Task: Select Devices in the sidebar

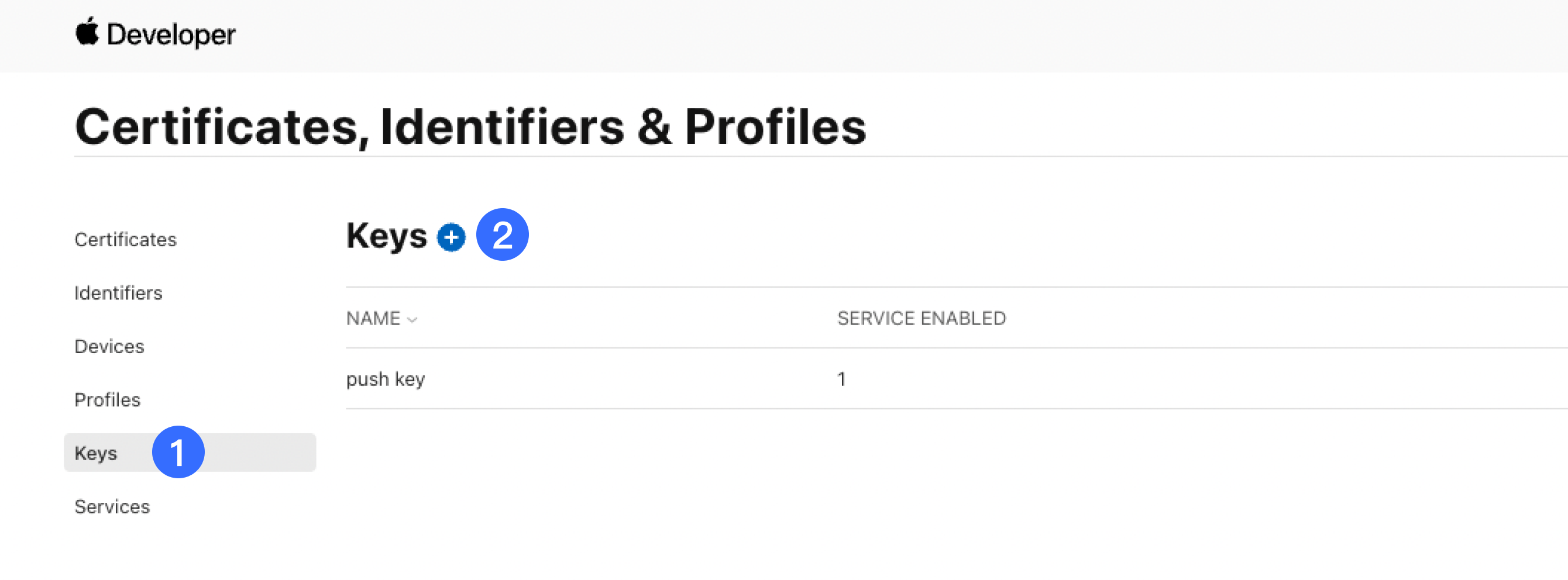Action: [x=109, y=347]
